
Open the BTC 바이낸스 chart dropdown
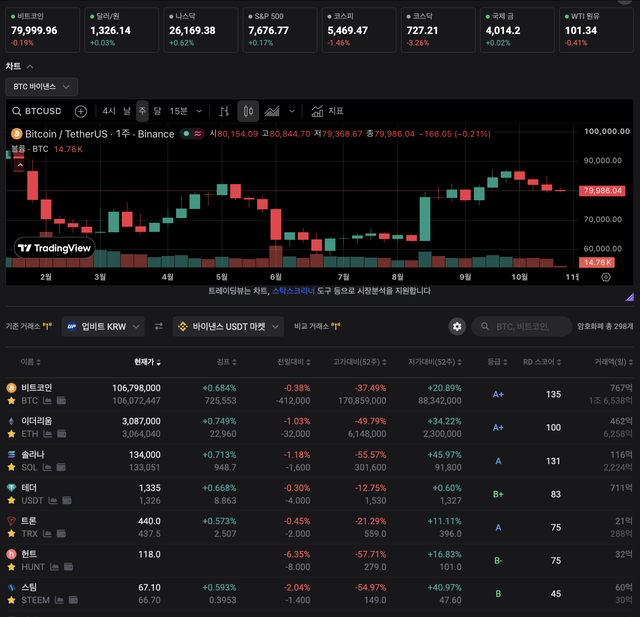click(x=42, y=87)
